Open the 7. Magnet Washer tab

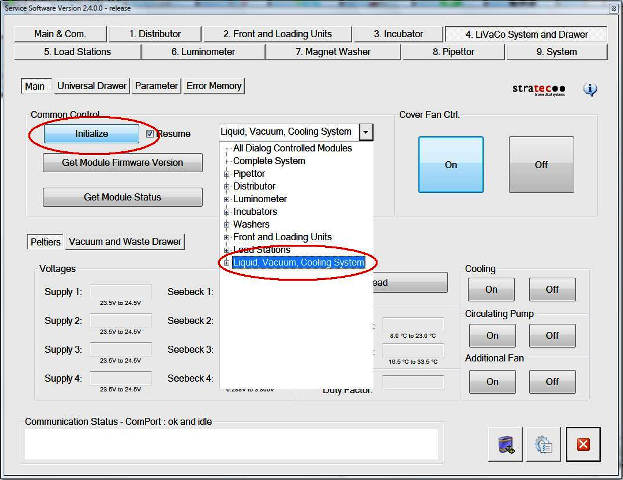(340, 51)
